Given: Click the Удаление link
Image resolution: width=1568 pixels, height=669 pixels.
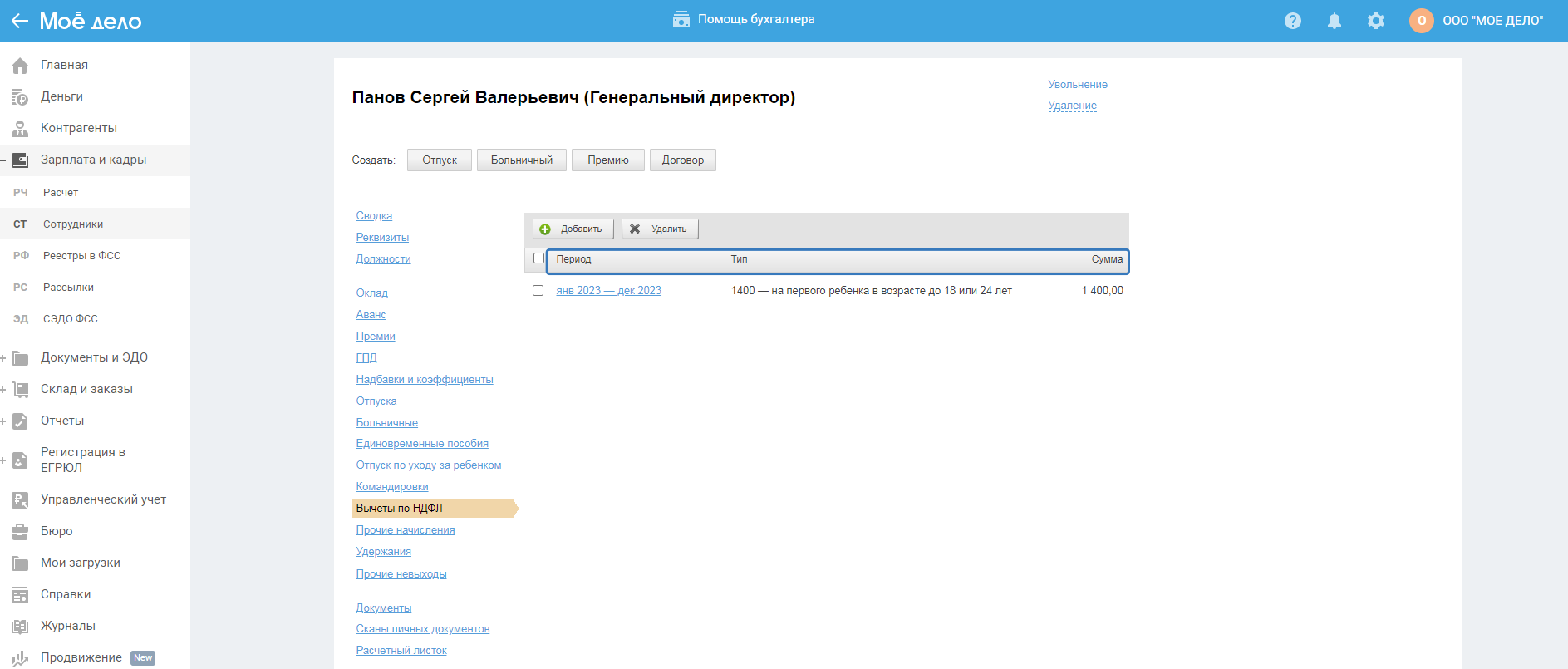Looking at the screenshot, I should (1072, 106).
